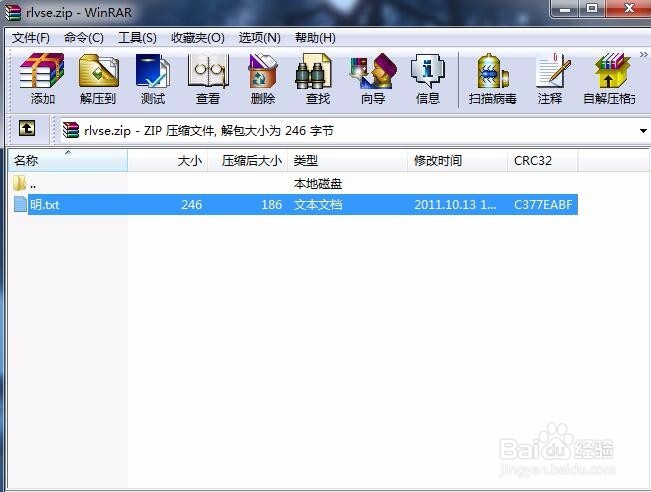Screen dimensions: 651x492
Task: Open the 命令(C) menu
Action: pyautogui.click(x=84, y=38)
